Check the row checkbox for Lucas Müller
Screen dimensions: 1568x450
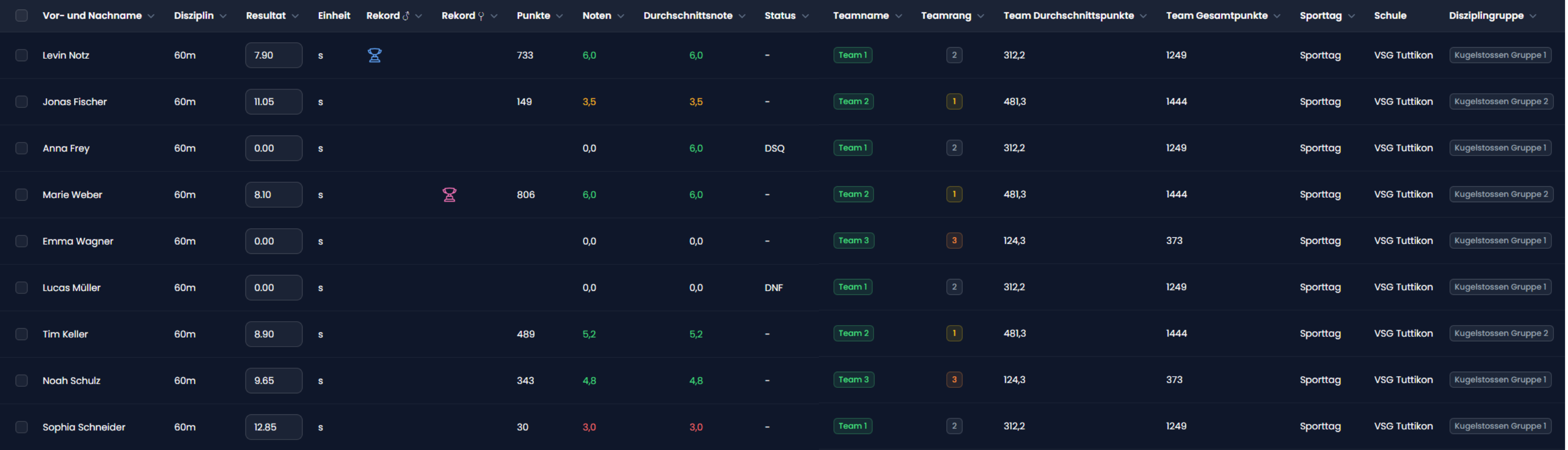(21, 287)
